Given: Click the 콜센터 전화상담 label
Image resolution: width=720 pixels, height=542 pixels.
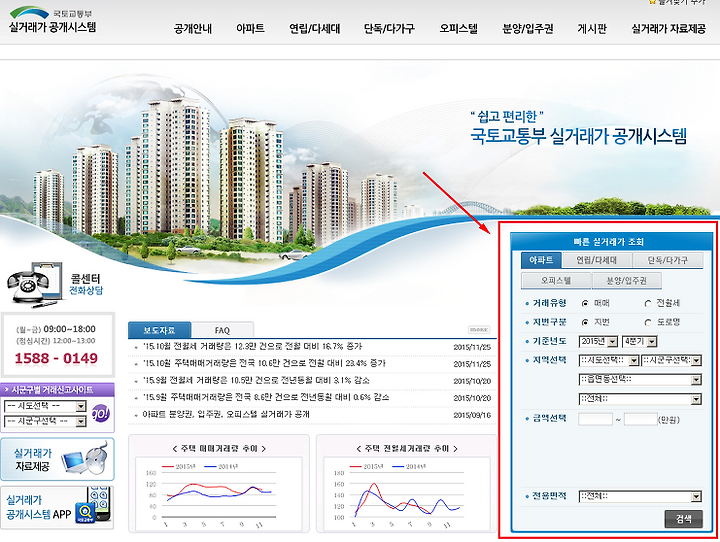Looking at the screenshot, I should click(86, 284).
